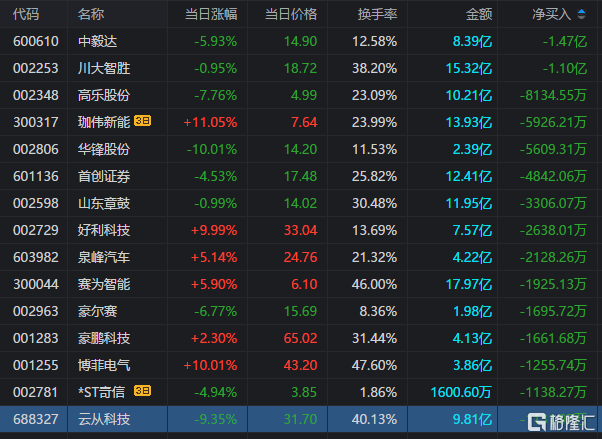Select highlighted stock code 688327
Image resolution: width=602 pixels, height=439 pixels.
point(36,419)
